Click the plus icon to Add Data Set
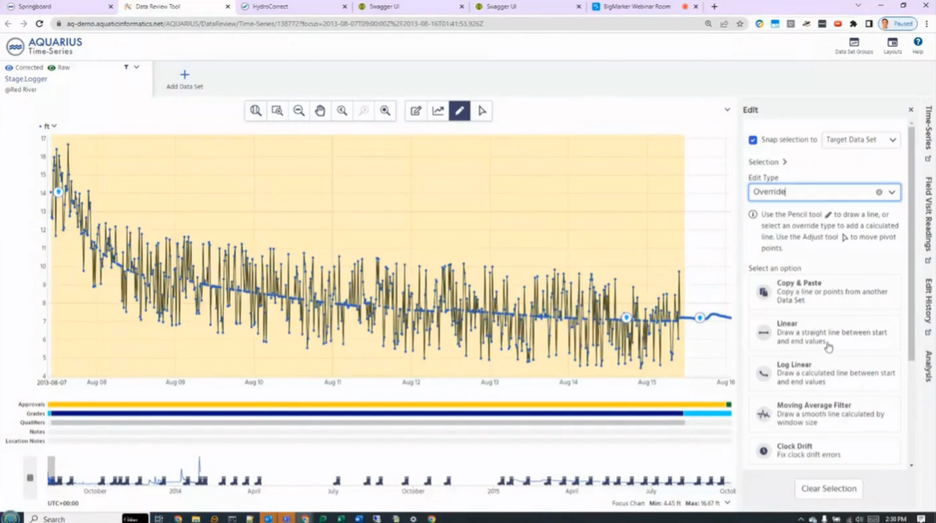The height and width of the screenshot is (523, 936). click(184, 75)
